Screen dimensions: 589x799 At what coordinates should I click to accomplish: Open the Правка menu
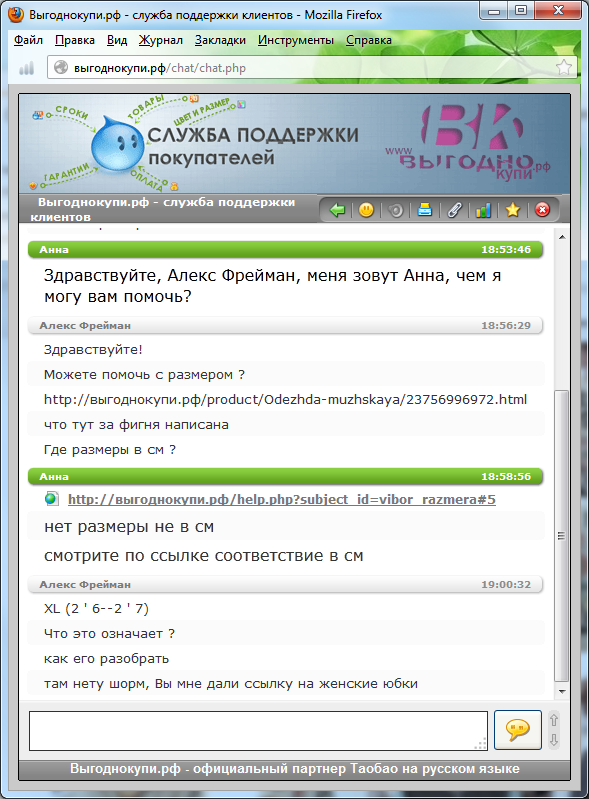point(75,40)
